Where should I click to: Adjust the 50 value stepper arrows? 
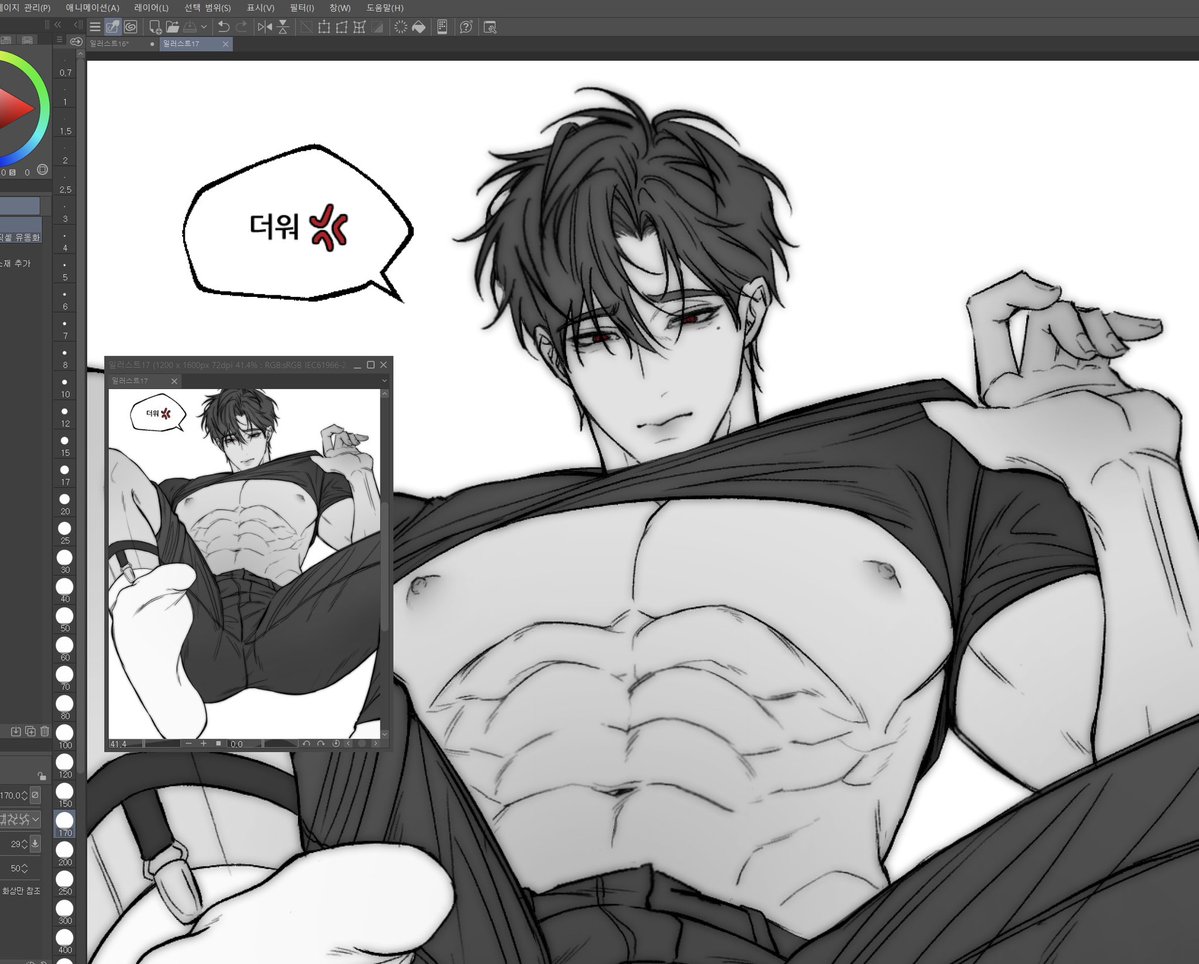pos(24,868)
